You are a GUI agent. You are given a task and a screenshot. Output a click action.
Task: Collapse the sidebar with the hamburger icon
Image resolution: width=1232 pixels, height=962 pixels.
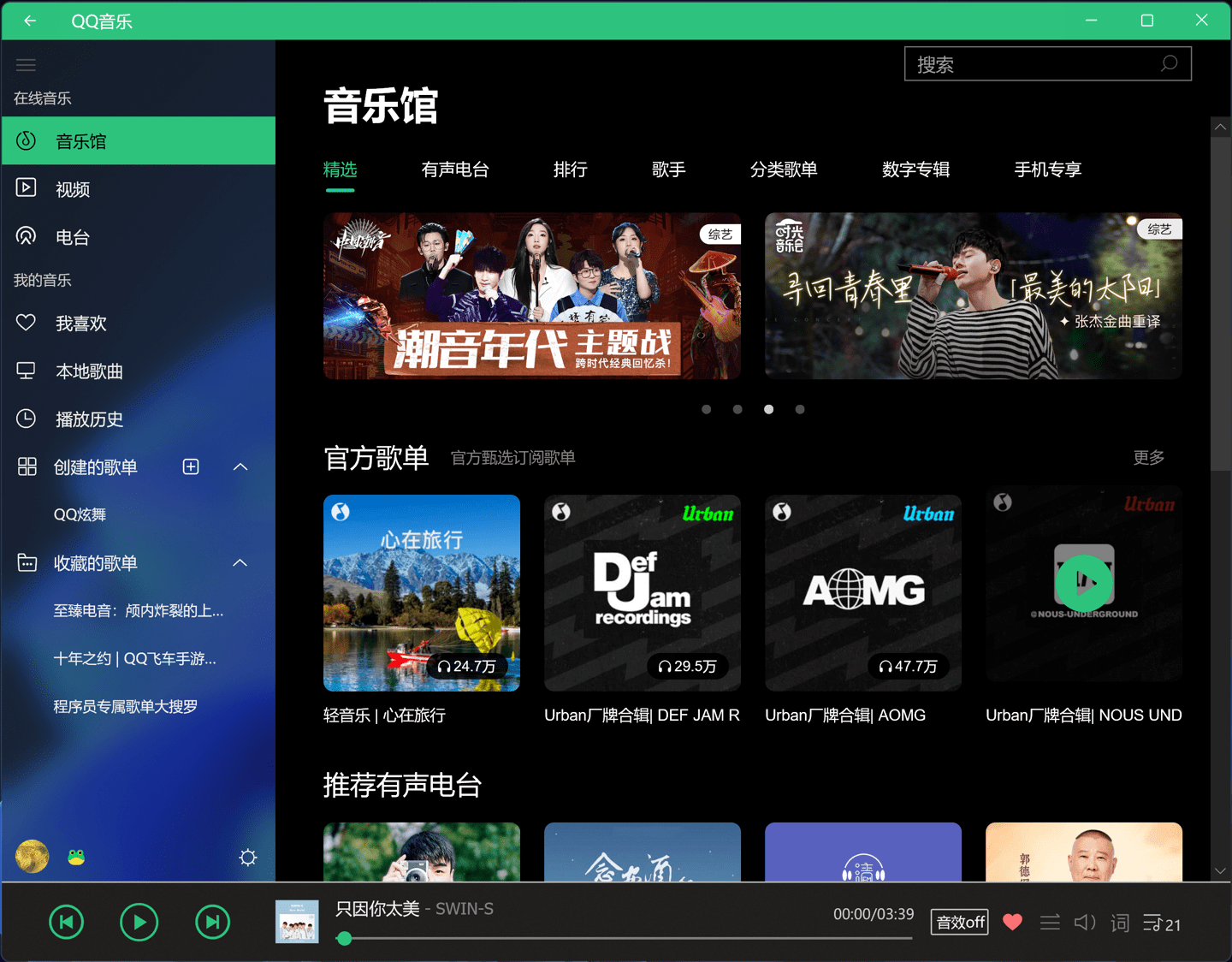26,64
